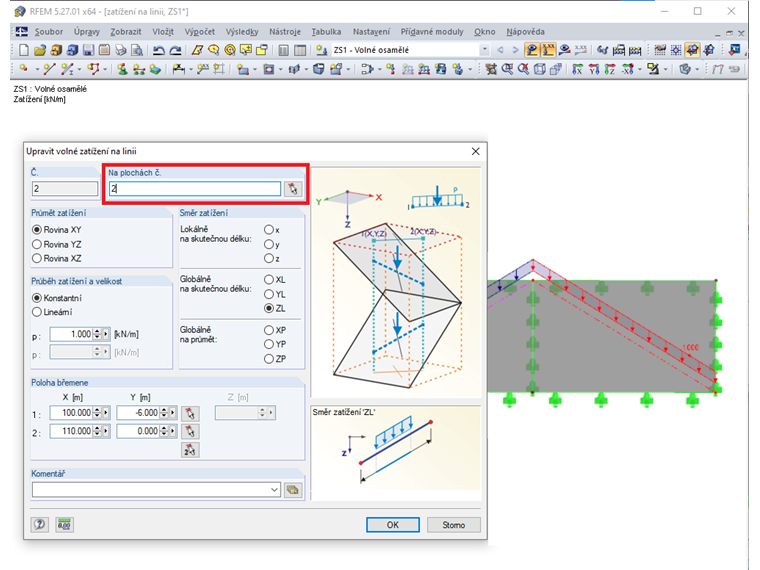Activate zoom window magnifier tool
Screen dimensions: 760x570
[x=507, y=69]
